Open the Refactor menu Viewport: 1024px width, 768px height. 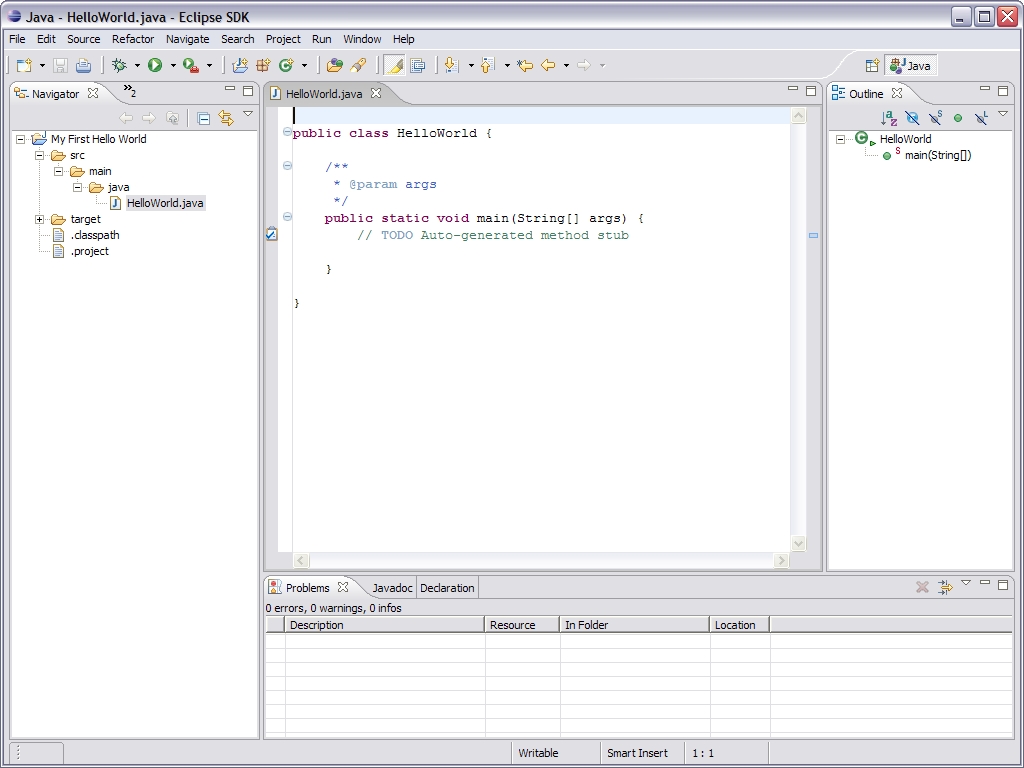coord(133,39)
